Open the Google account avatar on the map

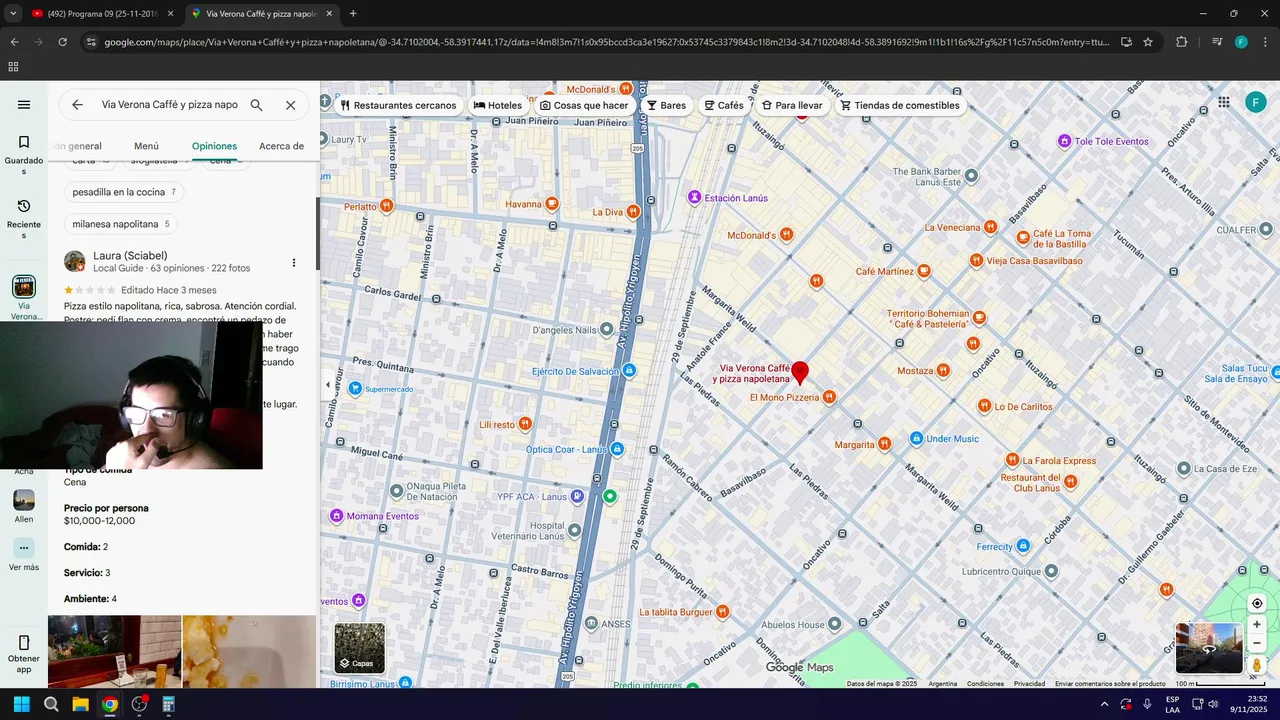(1255, 102)
